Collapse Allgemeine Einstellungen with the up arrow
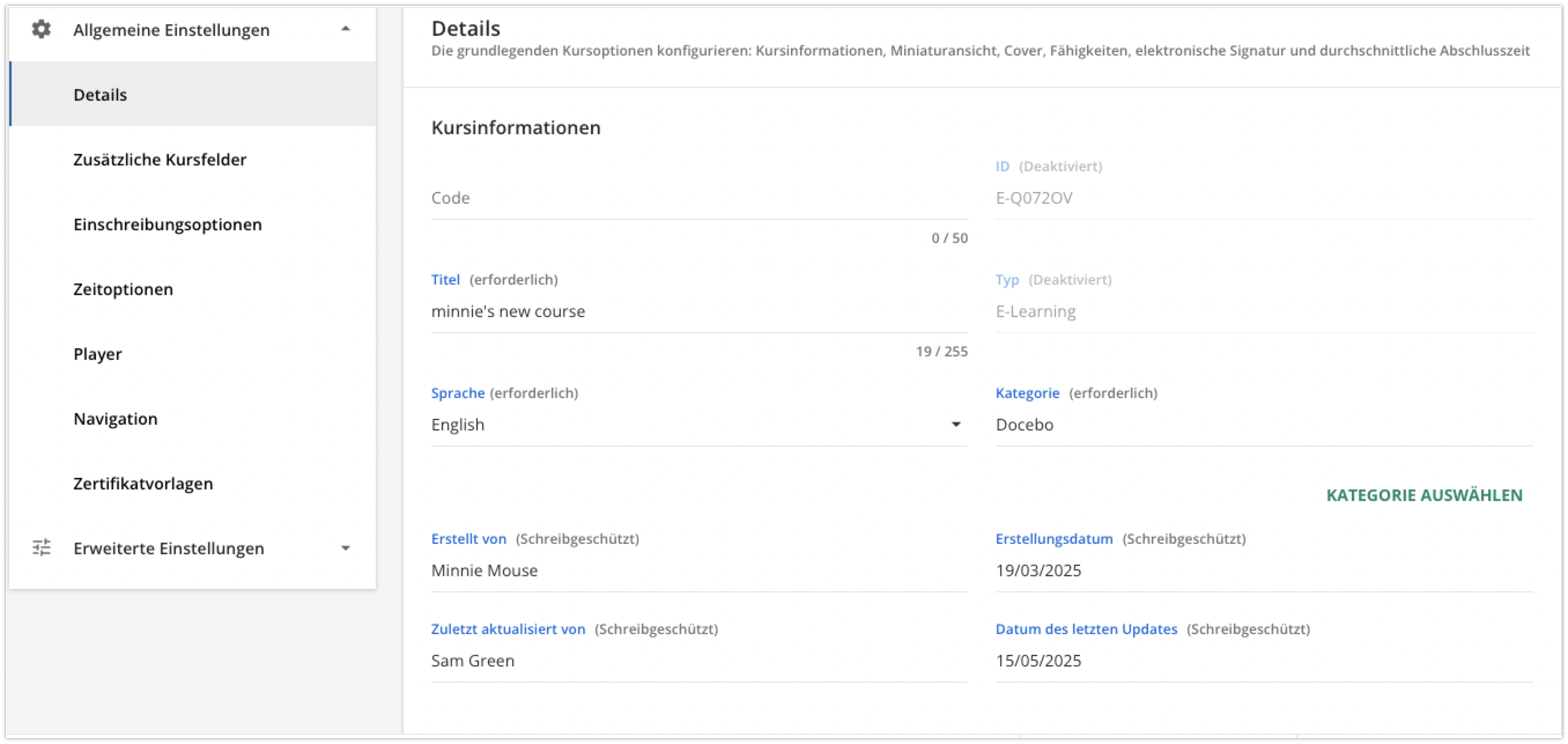1568x744 pixels. point(346,28)
